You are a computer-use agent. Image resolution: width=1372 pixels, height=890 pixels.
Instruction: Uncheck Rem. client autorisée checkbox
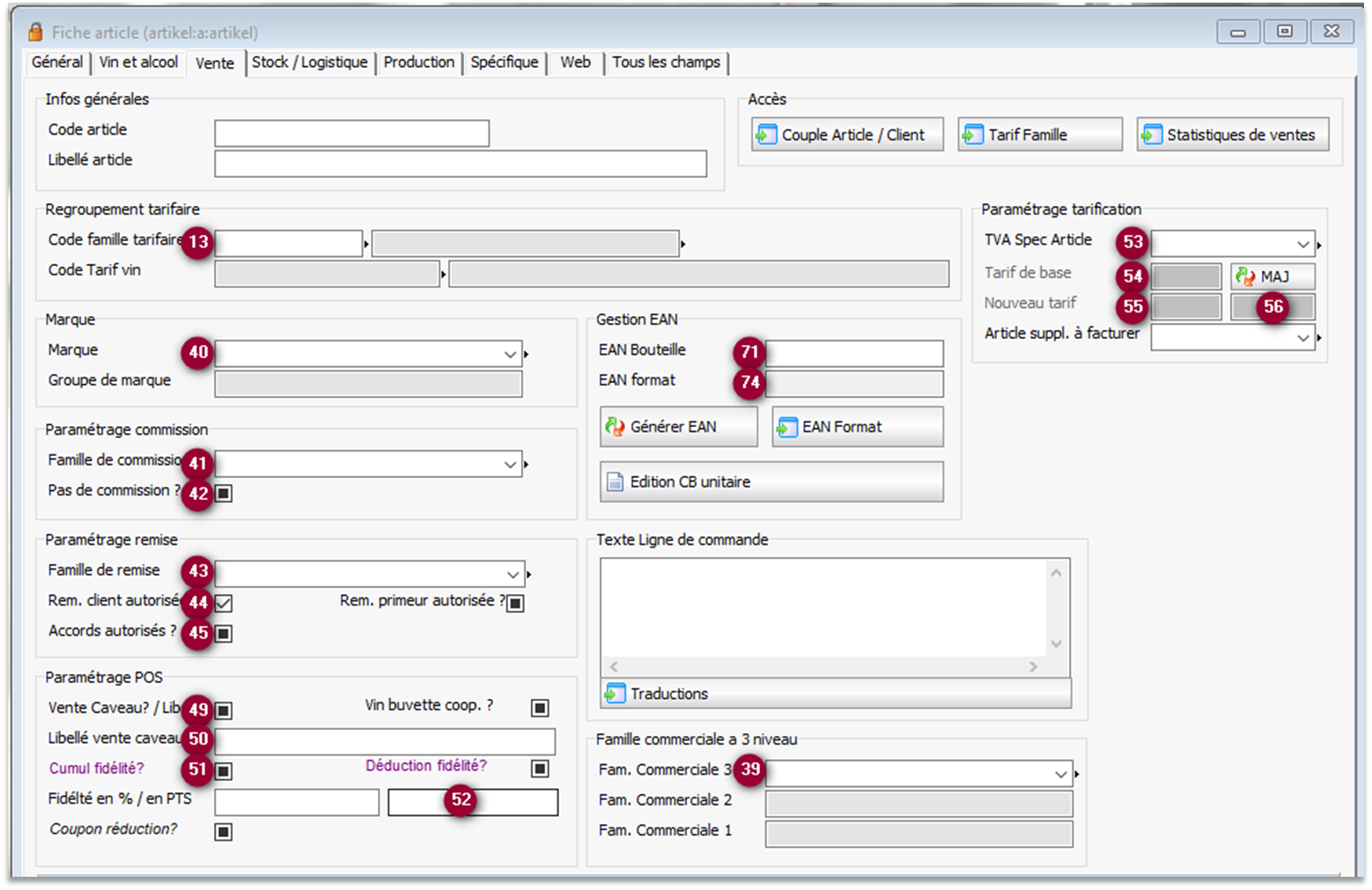[x=224, y=603]
